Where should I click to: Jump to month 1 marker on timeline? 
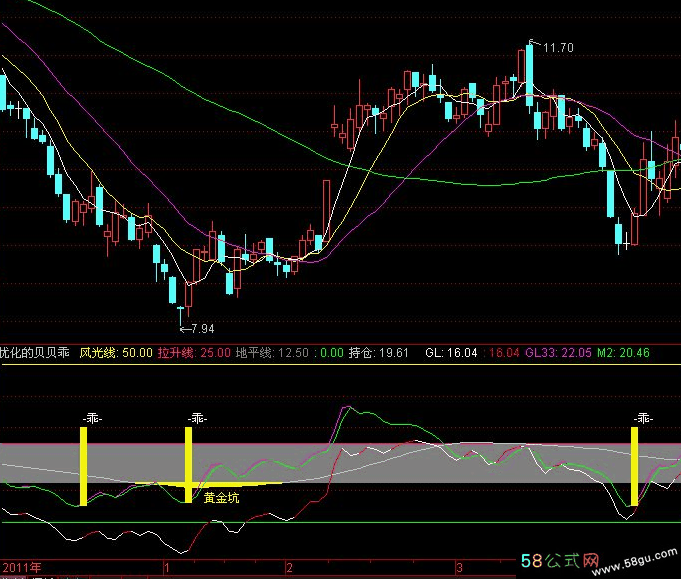click(x=166, y=567)
